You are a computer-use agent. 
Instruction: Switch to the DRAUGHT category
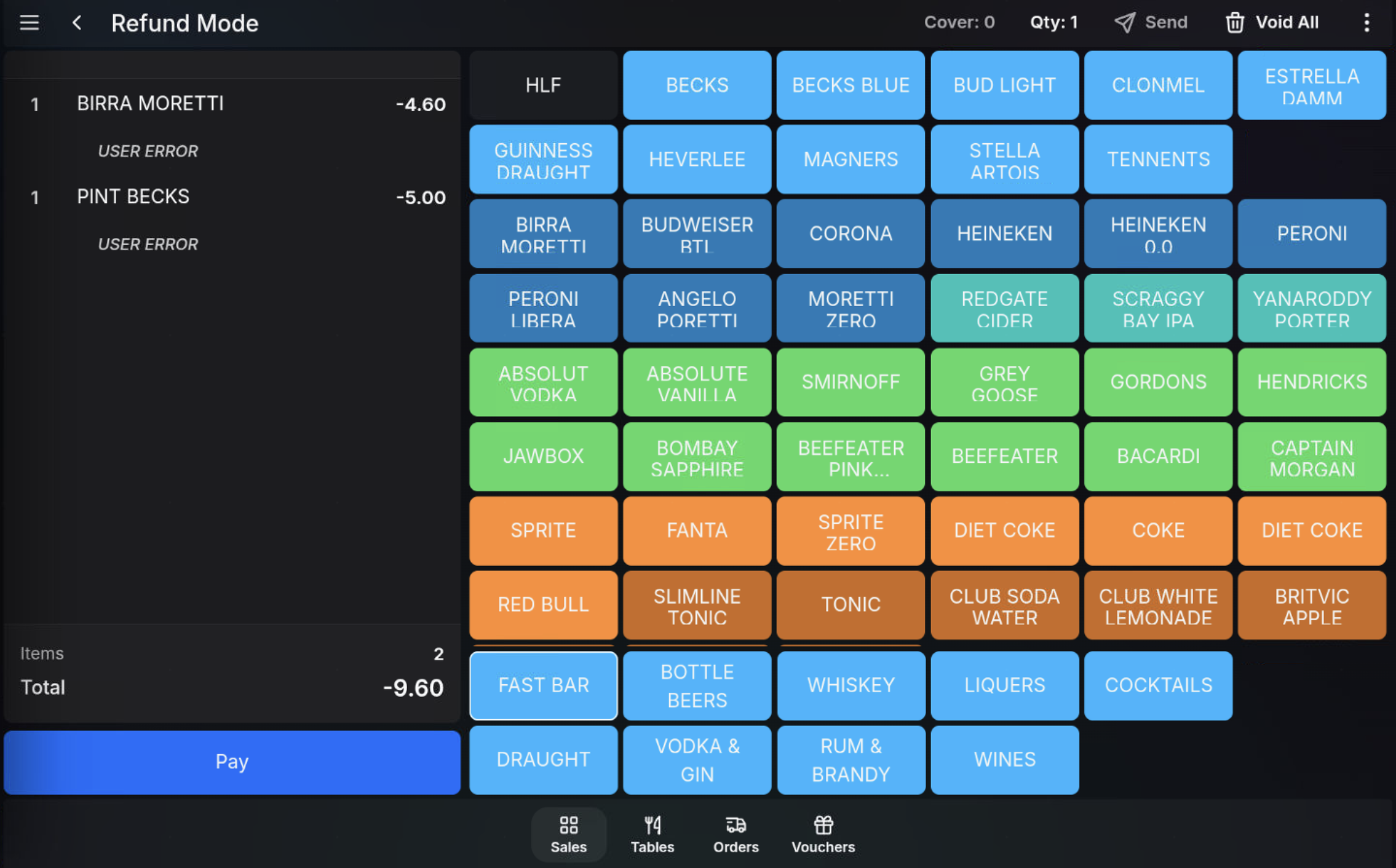(x=543, y=760)
